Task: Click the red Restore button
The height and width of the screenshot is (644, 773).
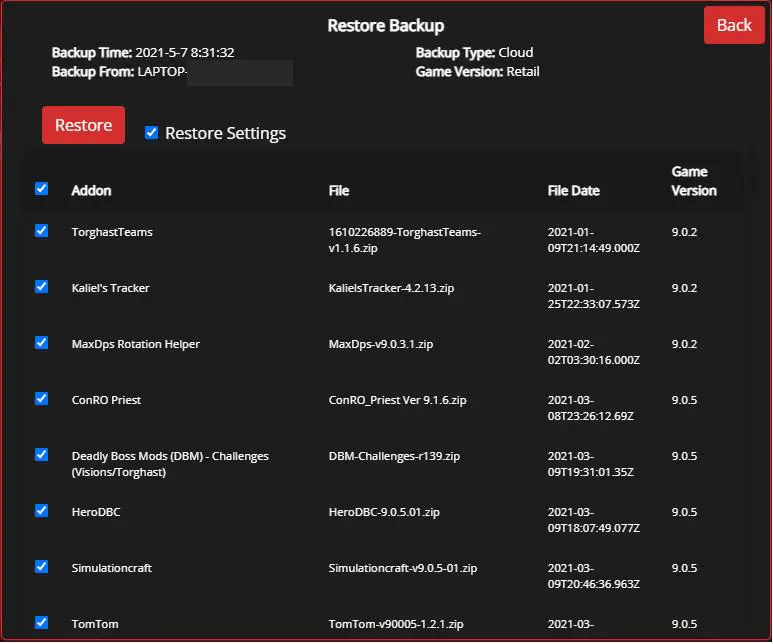Action: click(x=83, y=125)
